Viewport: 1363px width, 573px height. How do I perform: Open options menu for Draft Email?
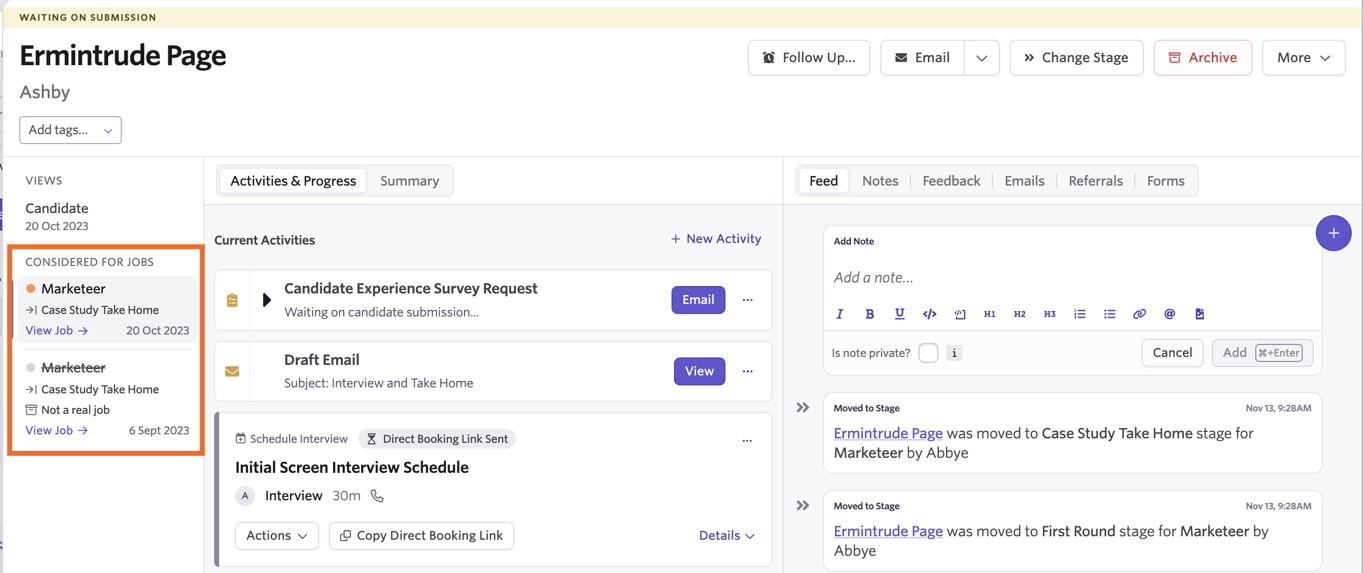coord(747,371)
